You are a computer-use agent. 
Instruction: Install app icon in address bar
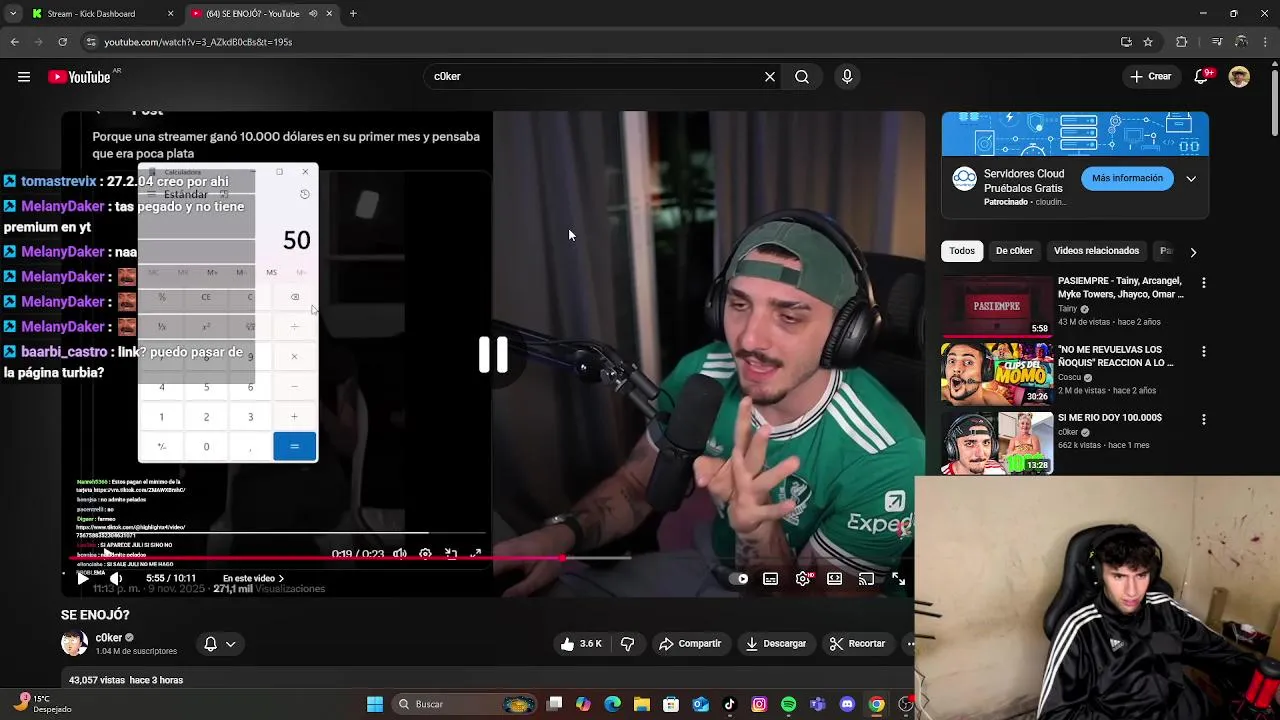point(1126,42)
